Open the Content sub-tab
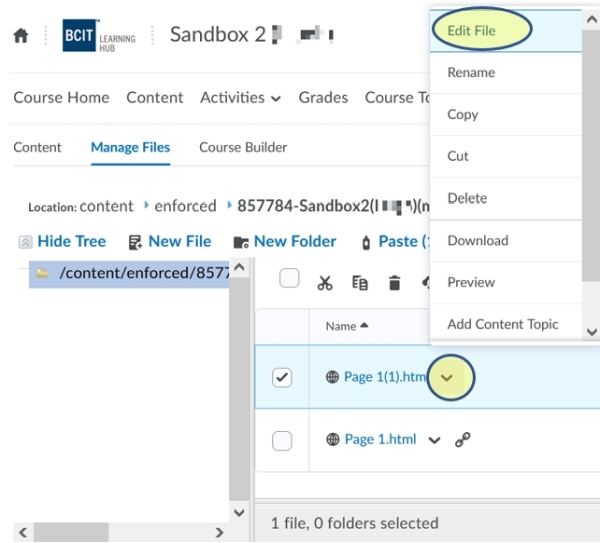600x543 pixels. tap(37, 147)
